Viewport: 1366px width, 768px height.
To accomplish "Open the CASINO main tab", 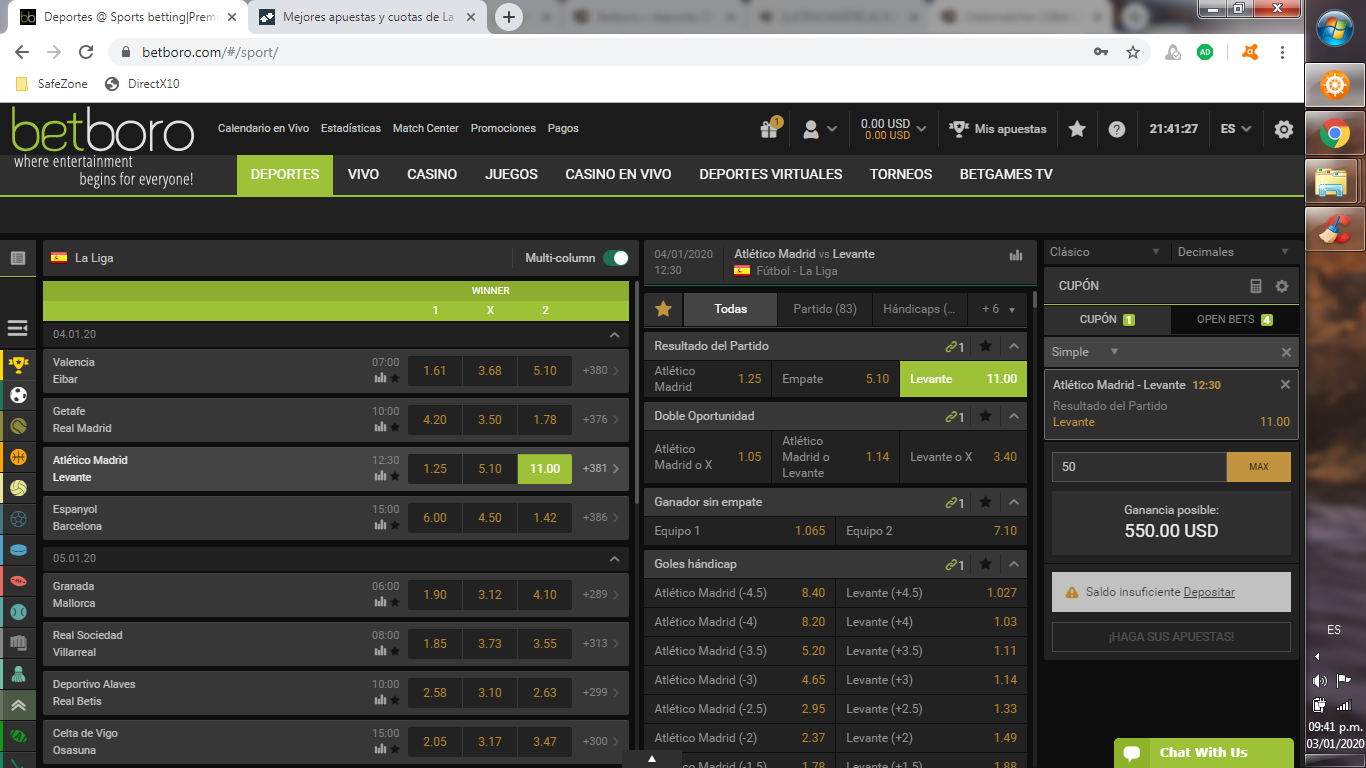I will [432, 174].
